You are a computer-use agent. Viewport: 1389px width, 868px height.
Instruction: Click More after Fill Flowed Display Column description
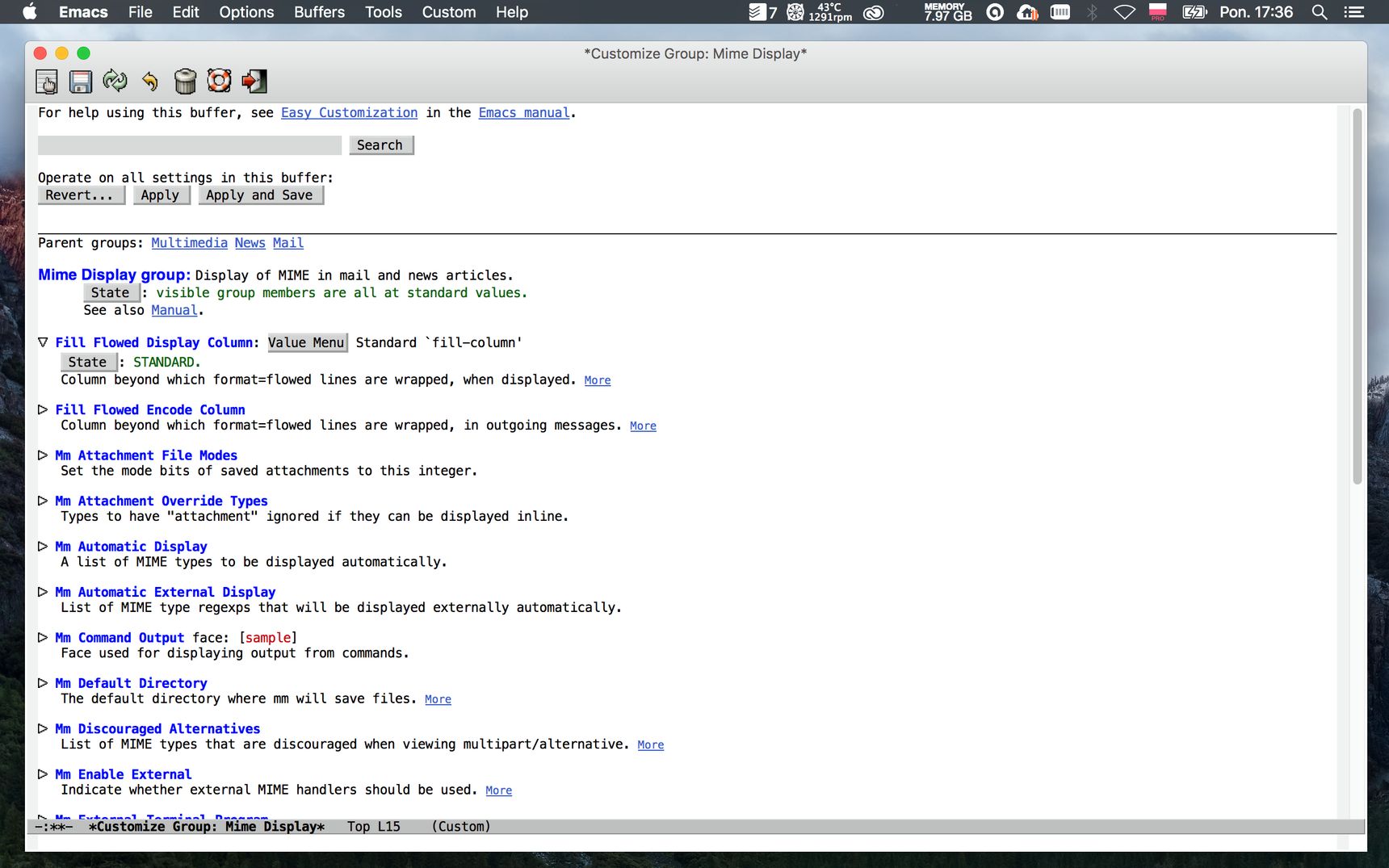[x=598, y=380]
